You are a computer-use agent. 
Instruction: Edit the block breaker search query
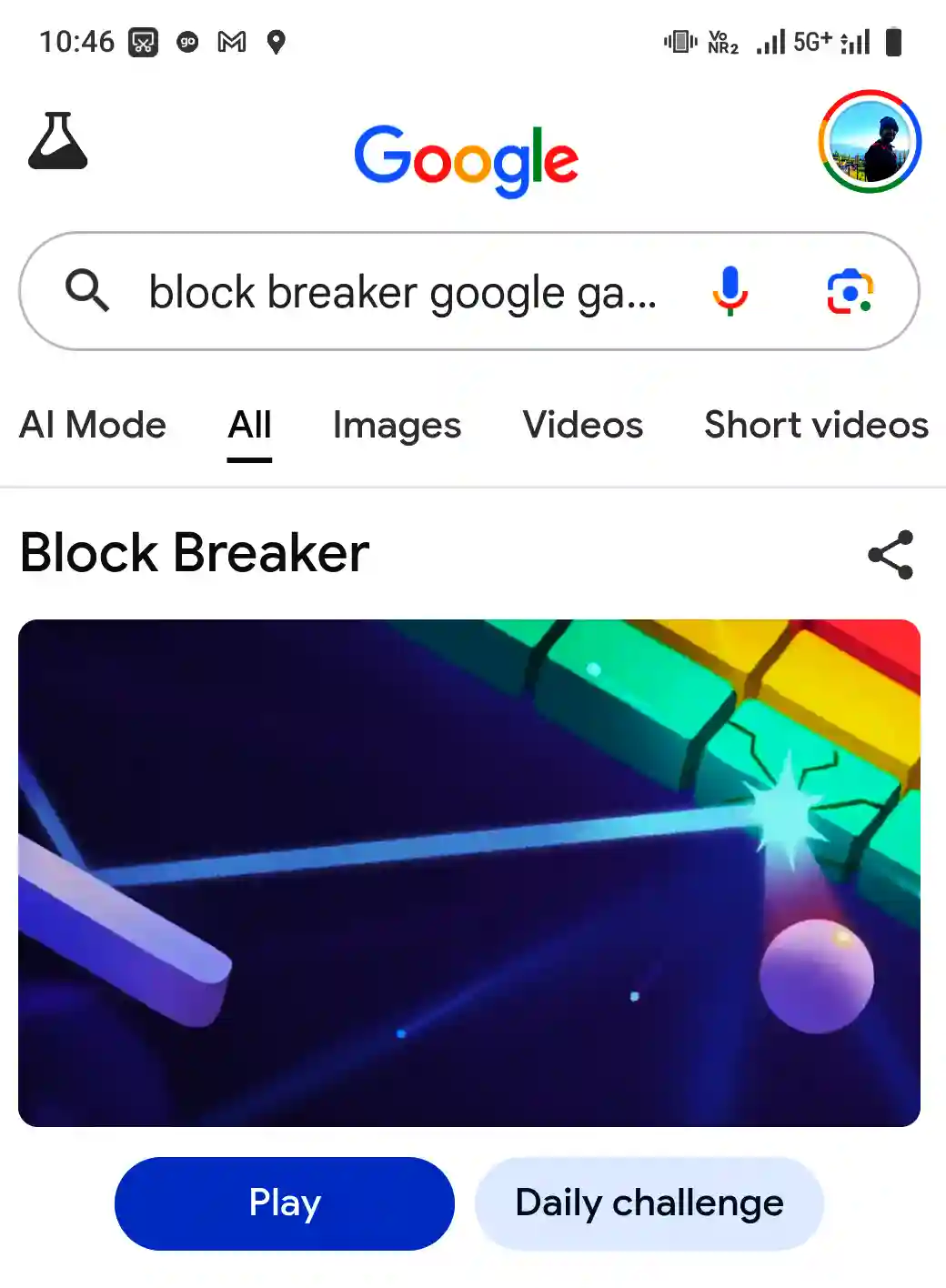(x=403, y=293)
